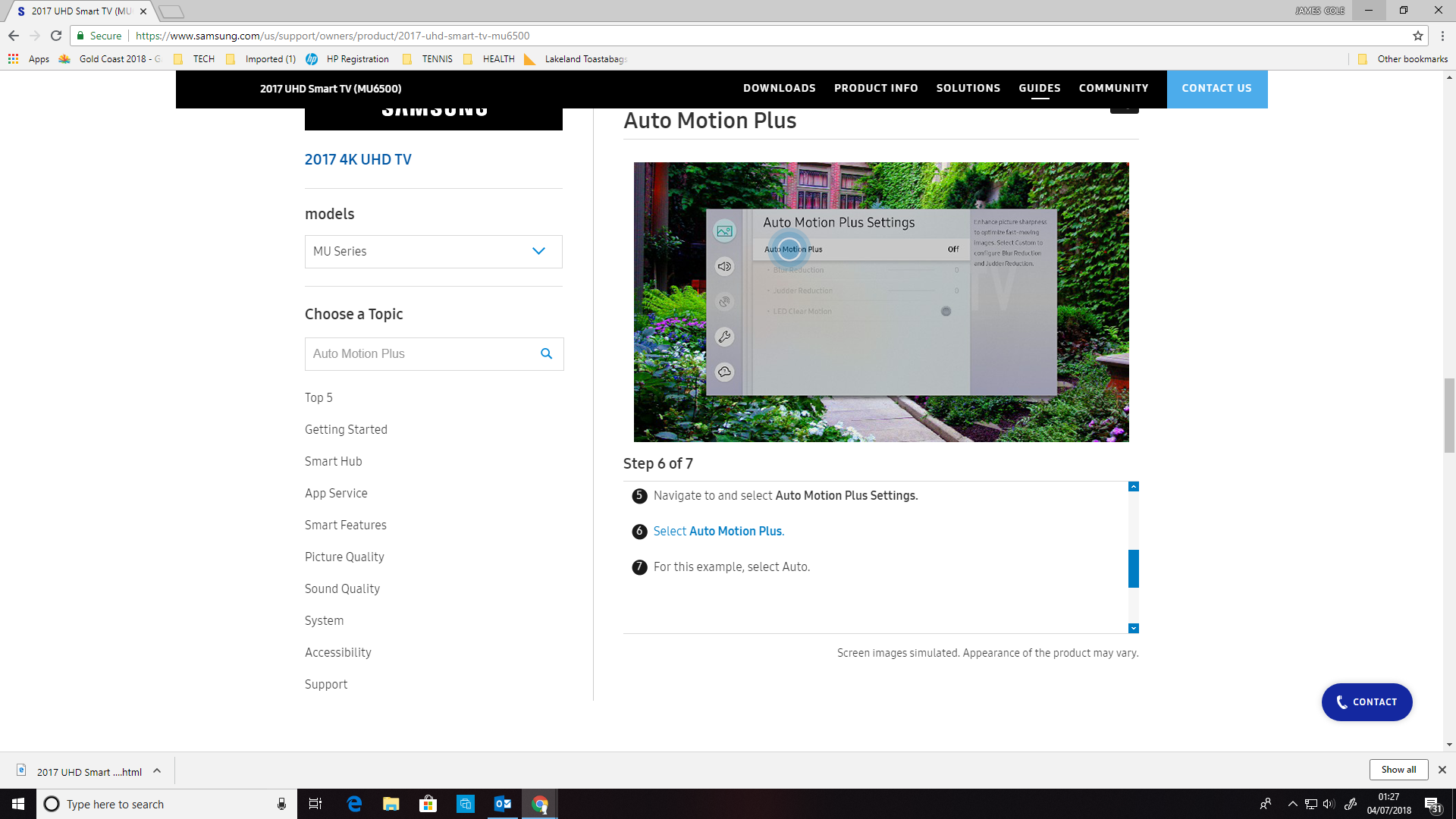Click the Cortana microphone icon
The width and height of the screenshot is (1456, 819).
281,804
